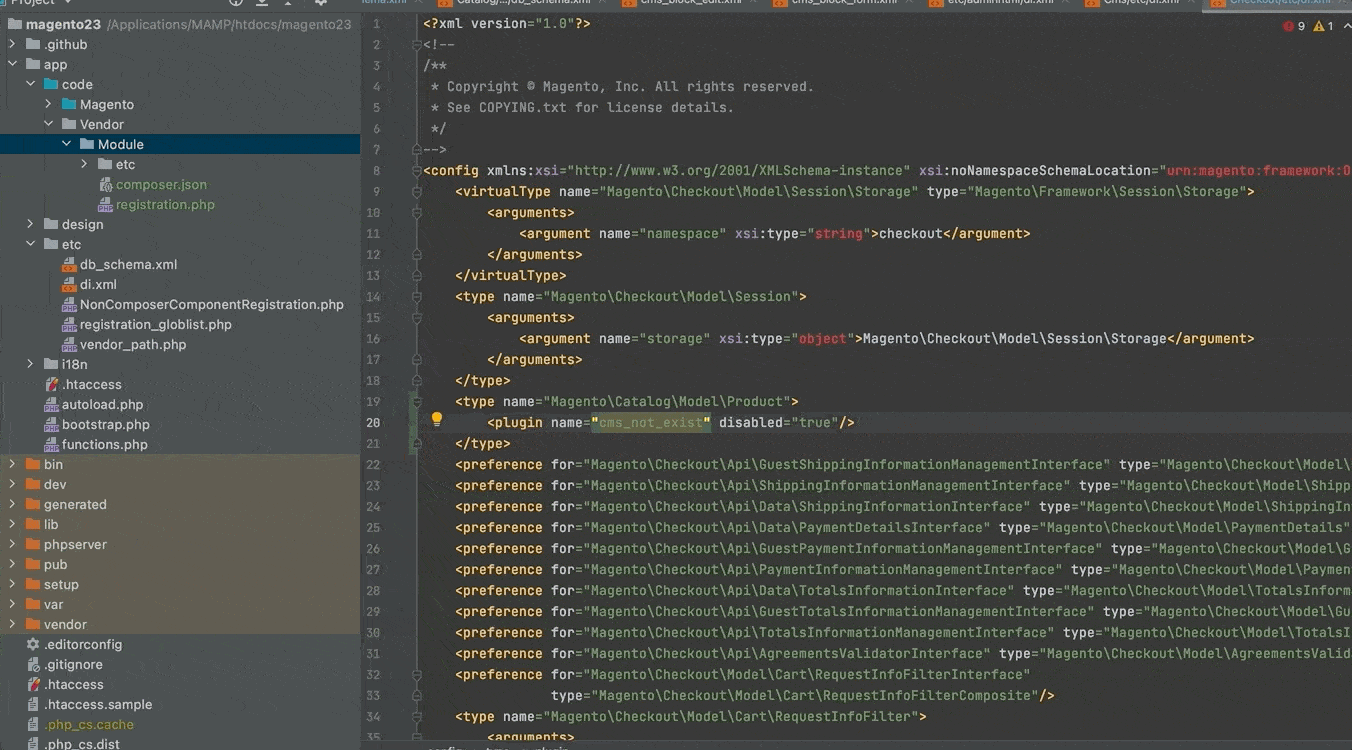
Task: Click the yellow intention lightbulb on line 20
Action: (x=437, y=421)
